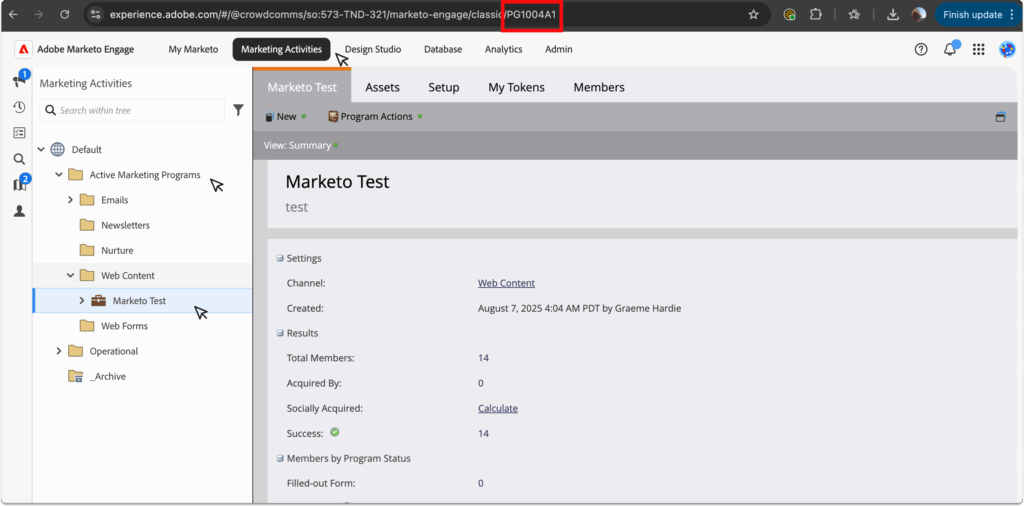Click the filter funnel icon in tree
The height and width of the screenshot is (506, 1024).
pyautogui.click(x=238, y=110)
